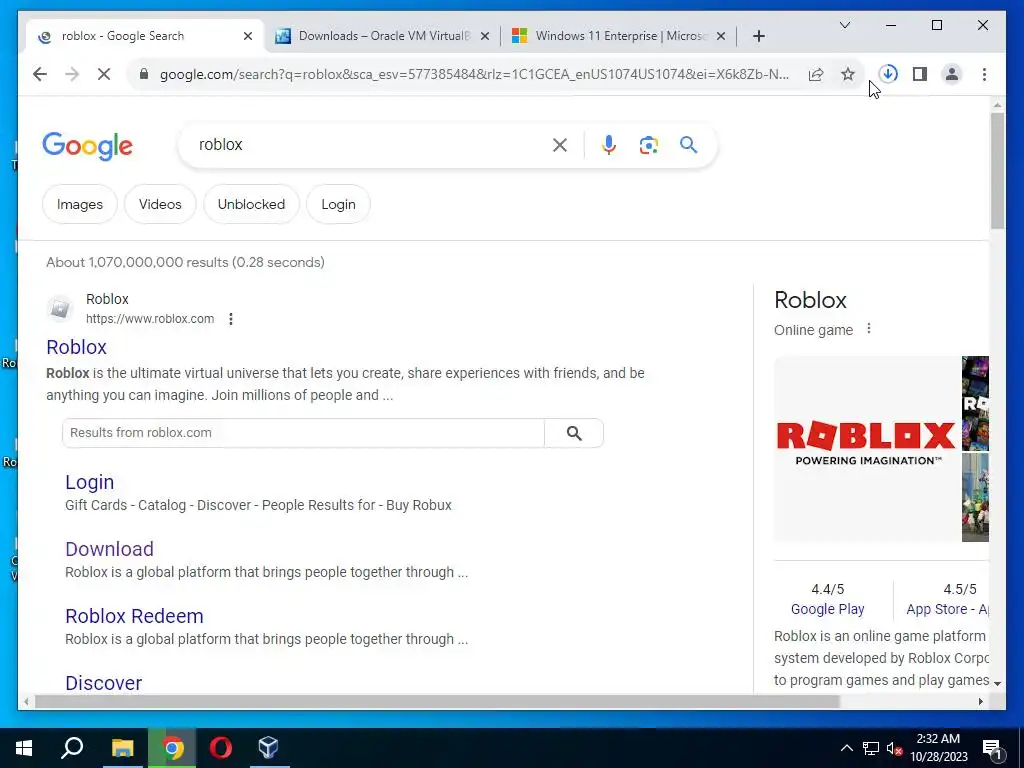Click the forward navigation arrow

(72, 74)
